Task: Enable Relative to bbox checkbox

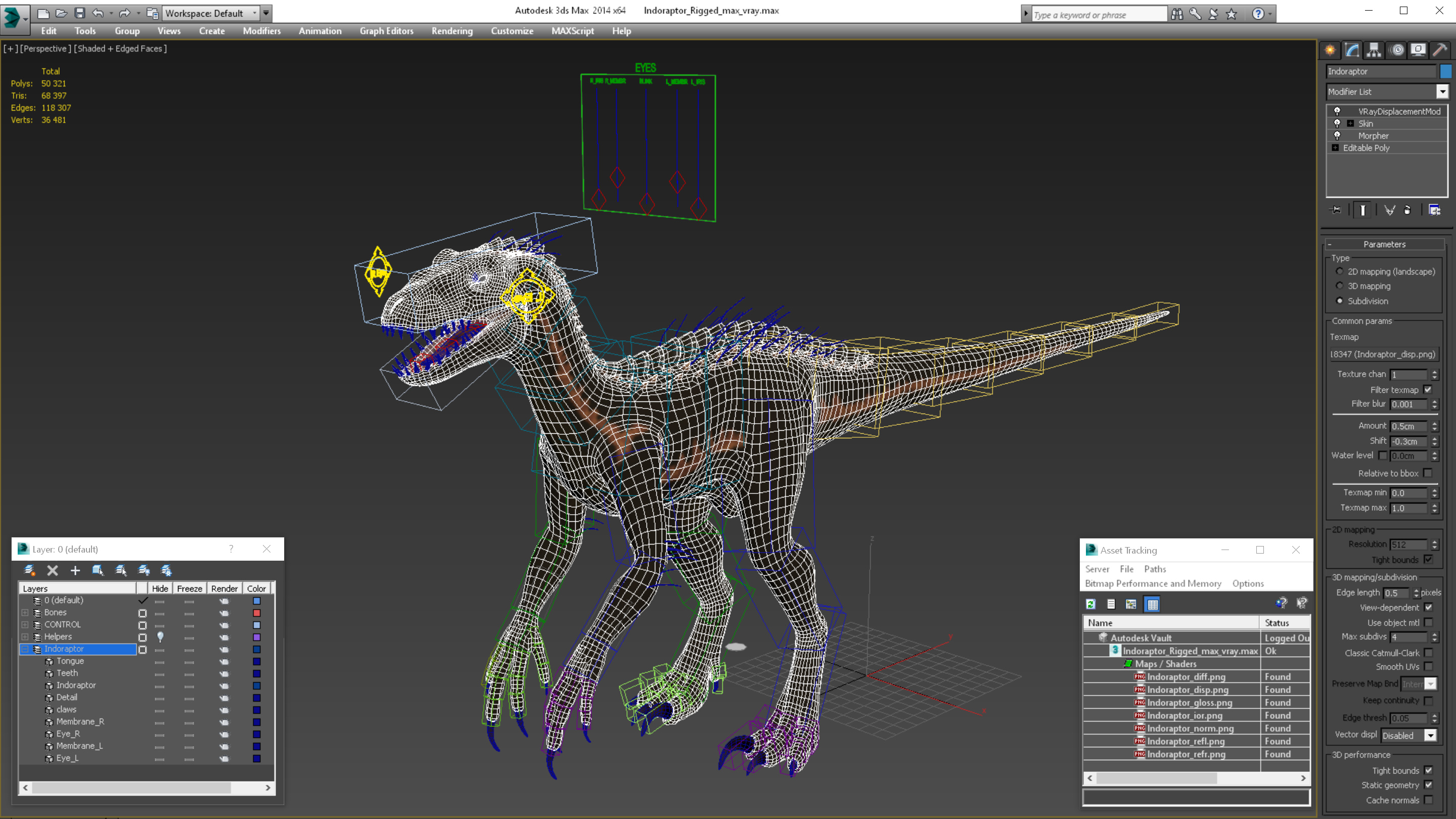Action: (x=1428, y=473)
